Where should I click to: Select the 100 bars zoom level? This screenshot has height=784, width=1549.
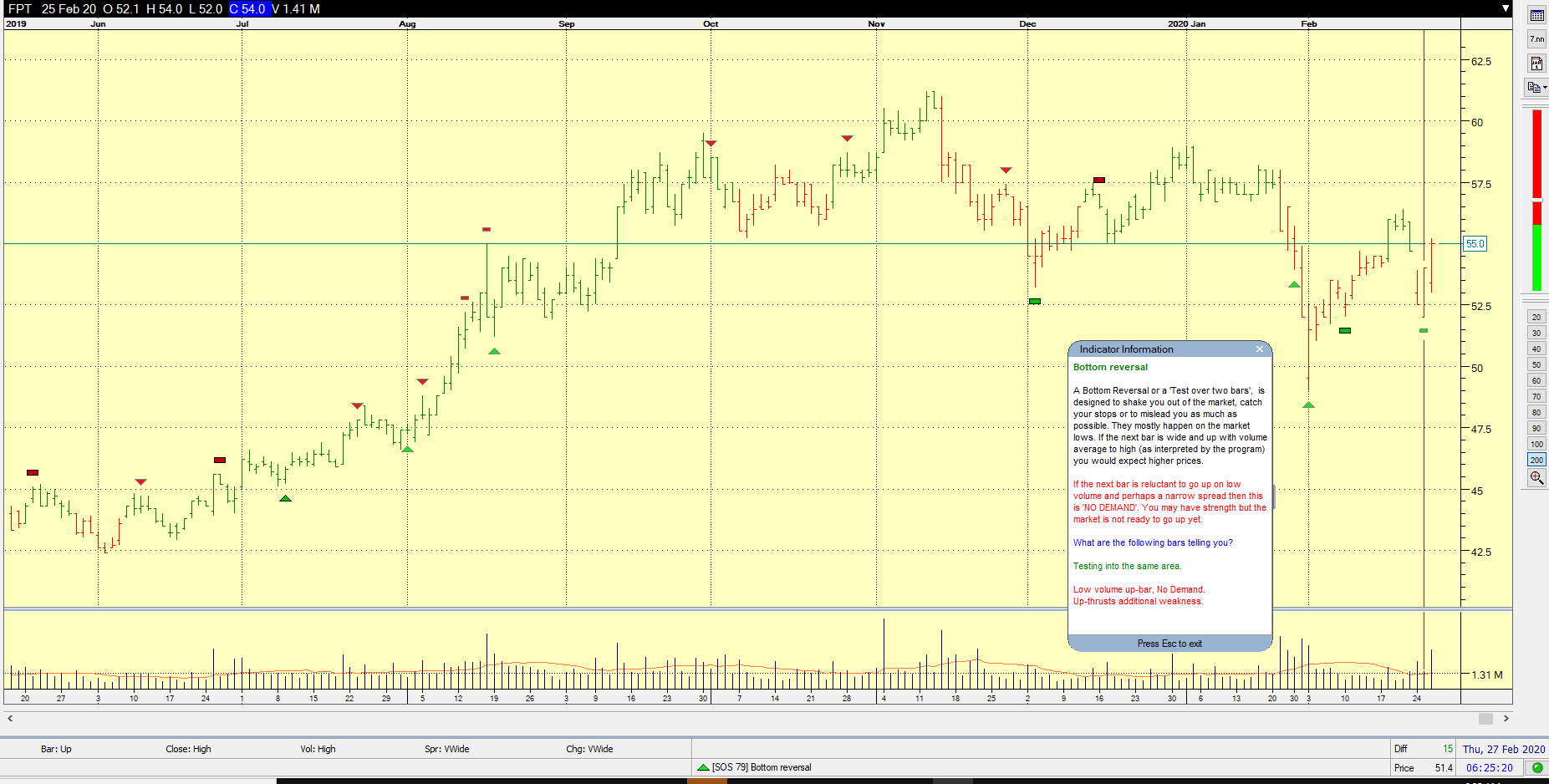click(x=1536, y=444)
